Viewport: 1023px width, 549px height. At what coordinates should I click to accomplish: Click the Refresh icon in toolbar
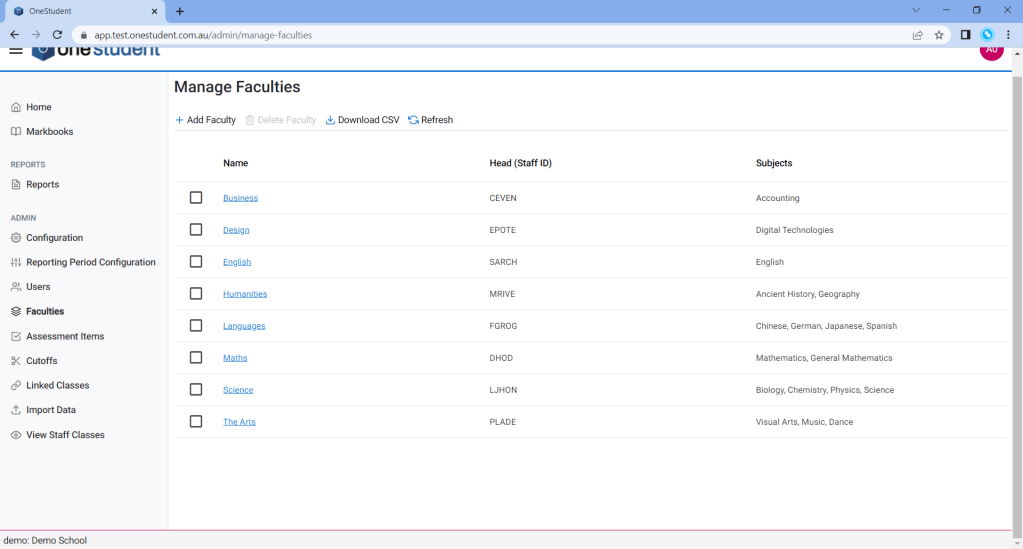(413, 120)
